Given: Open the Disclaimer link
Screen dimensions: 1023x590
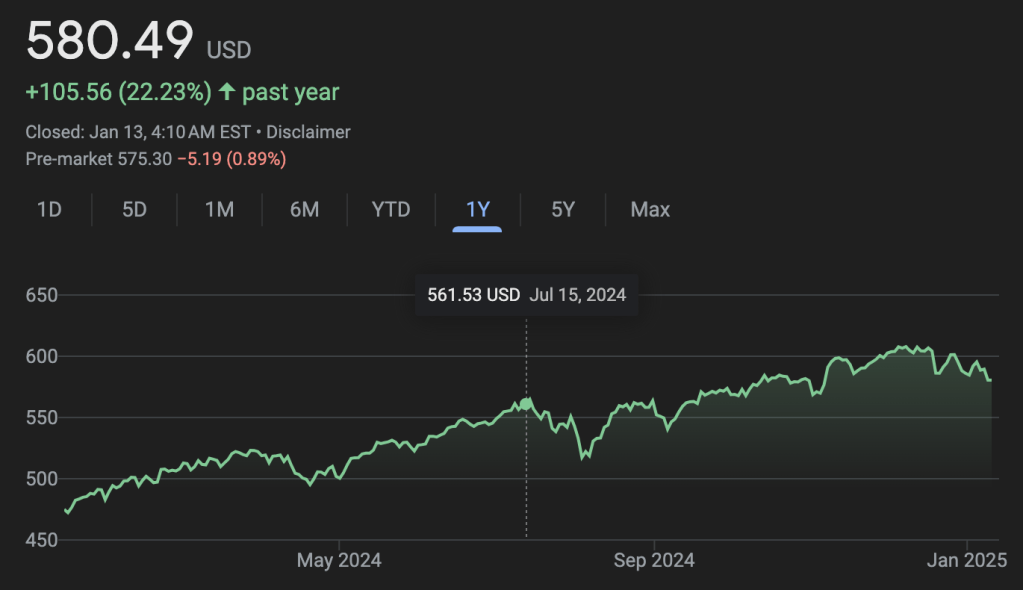Looking at the screenshot, I should click(x=309, y=132).
